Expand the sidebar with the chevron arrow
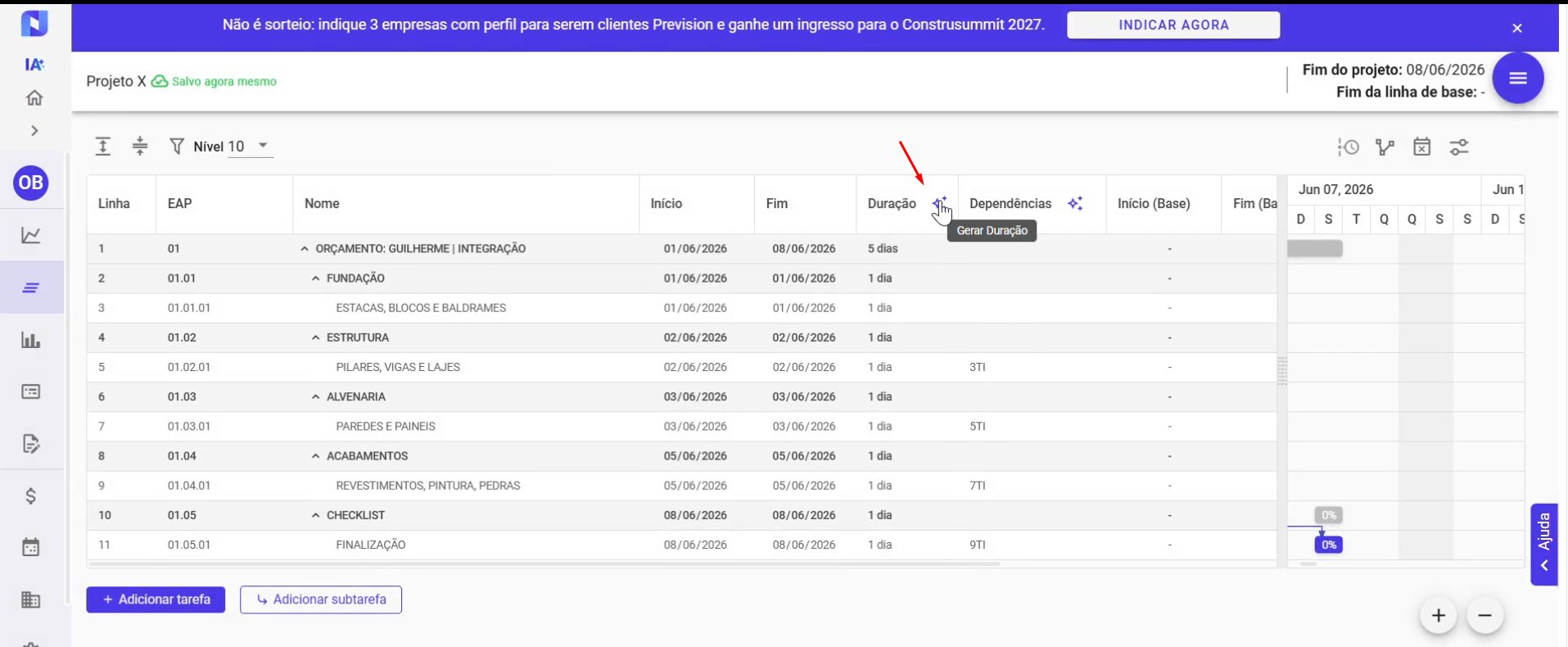Screen dimensions: 1568x647 34,130
